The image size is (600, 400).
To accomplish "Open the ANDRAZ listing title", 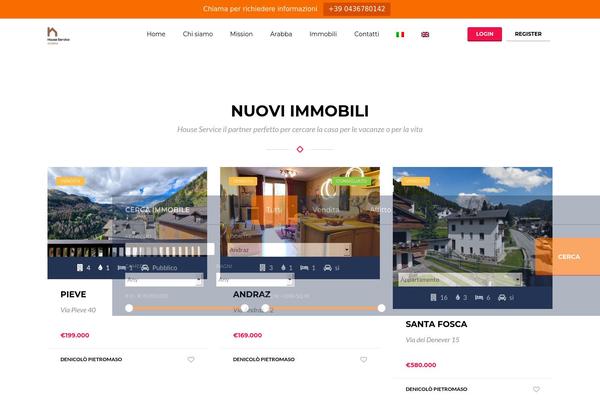I will tap(251, 294).
